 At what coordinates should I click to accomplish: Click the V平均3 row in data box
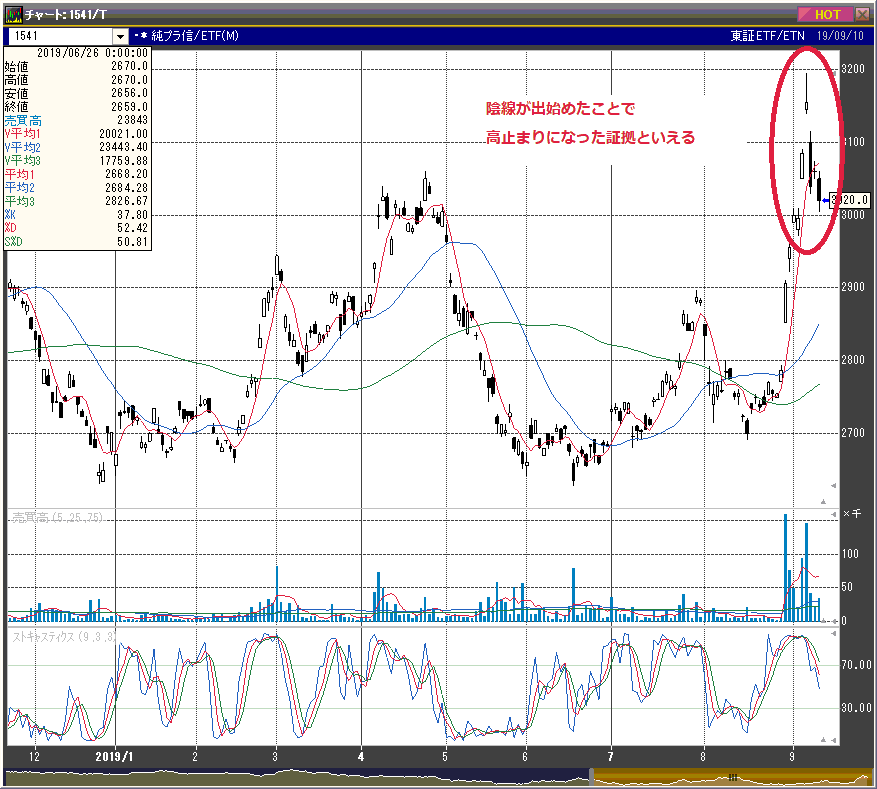pyautogui.click(x=77, y=160)
